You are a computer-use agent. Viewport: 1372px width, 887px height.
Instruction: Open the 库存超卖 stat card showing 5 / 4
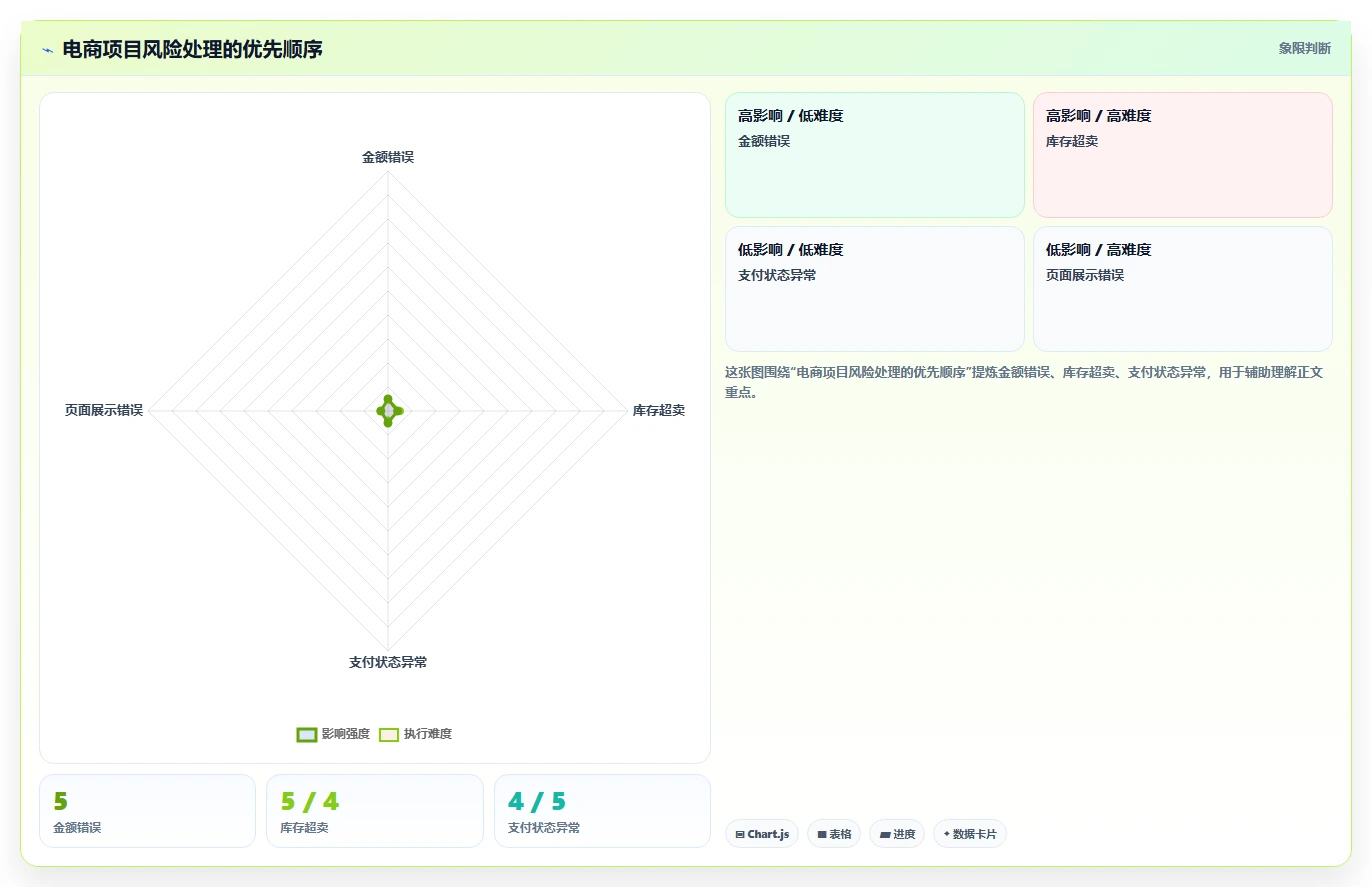click(x=375, y=811)
